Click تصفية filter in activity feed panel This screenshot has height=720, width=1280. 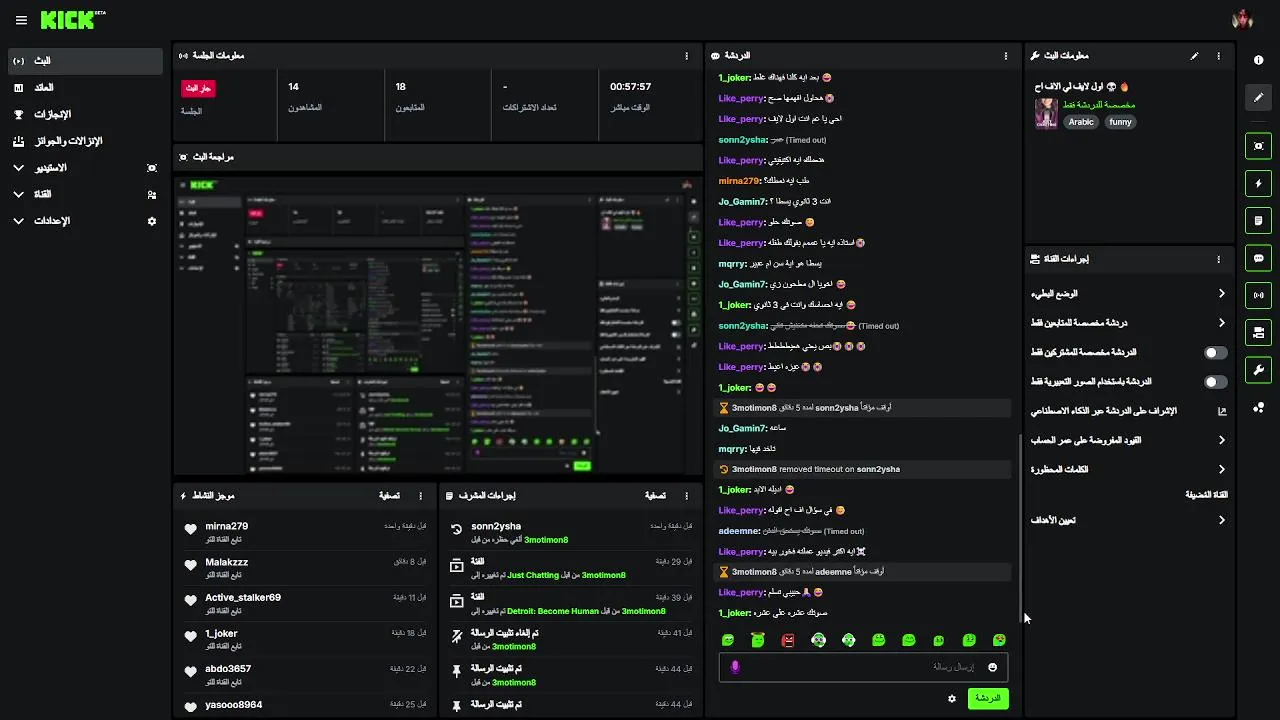coord(390,496)
